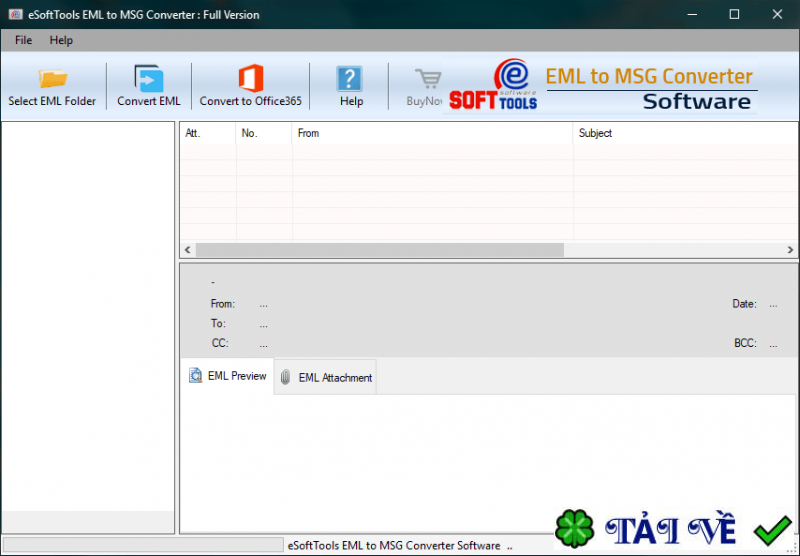Click the Select EML Folder icon

click(x=52, y=79)
